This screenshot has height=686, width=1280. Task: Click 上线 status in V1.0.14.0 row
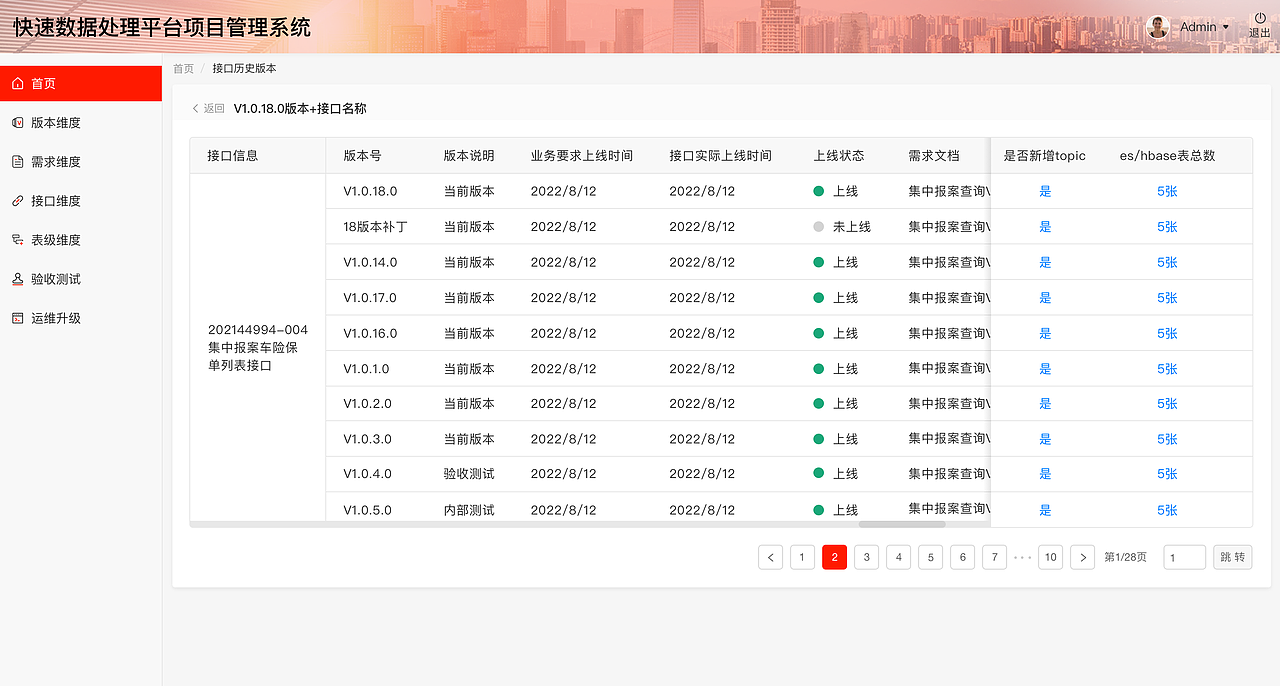[x=836, y=262]
